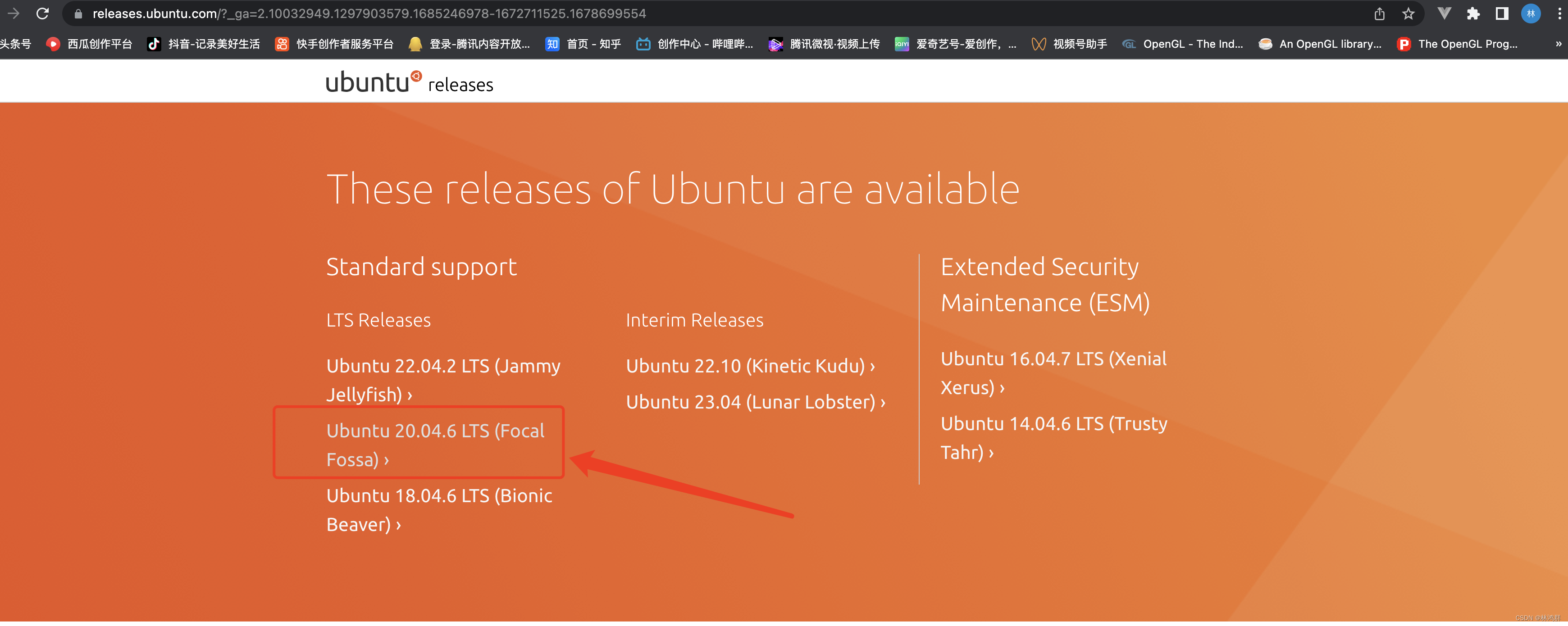
Task: Click 'Extended Security Maintenance (ESM)' heading
Action: point(1045,285)
